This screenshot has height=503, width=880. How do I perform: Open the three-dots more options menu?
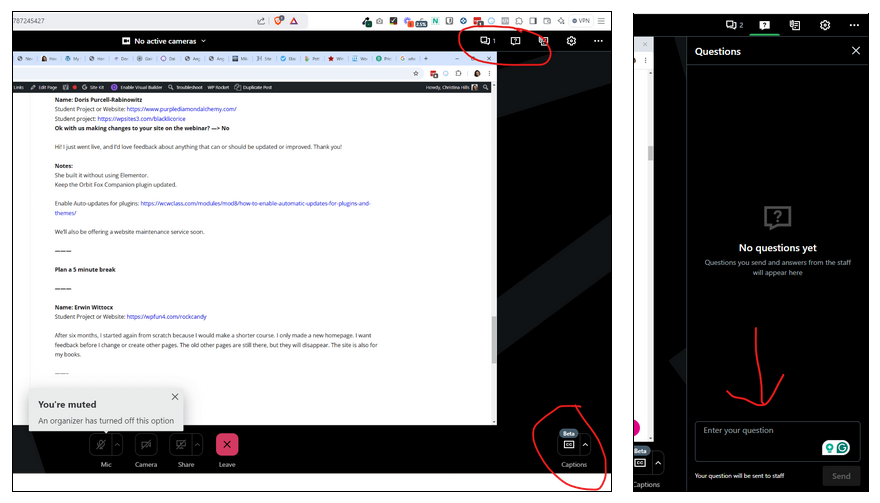598,41
